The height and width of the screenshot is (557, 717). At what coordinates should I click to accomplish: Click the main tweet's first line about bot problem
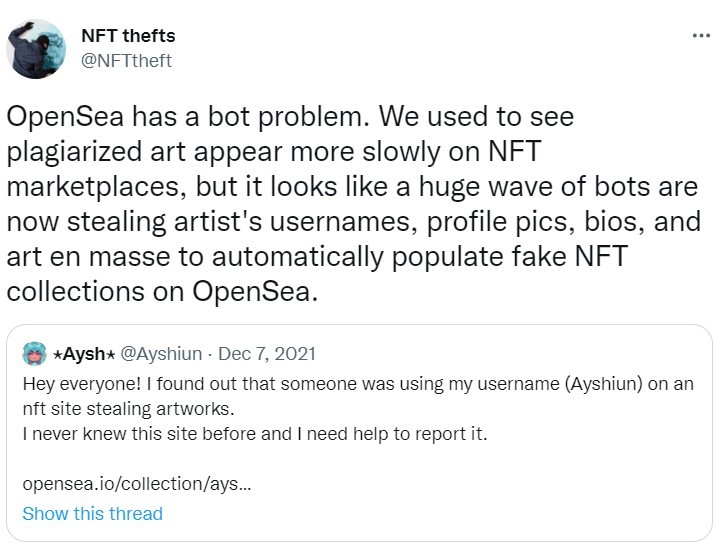[x=290, y=117]
